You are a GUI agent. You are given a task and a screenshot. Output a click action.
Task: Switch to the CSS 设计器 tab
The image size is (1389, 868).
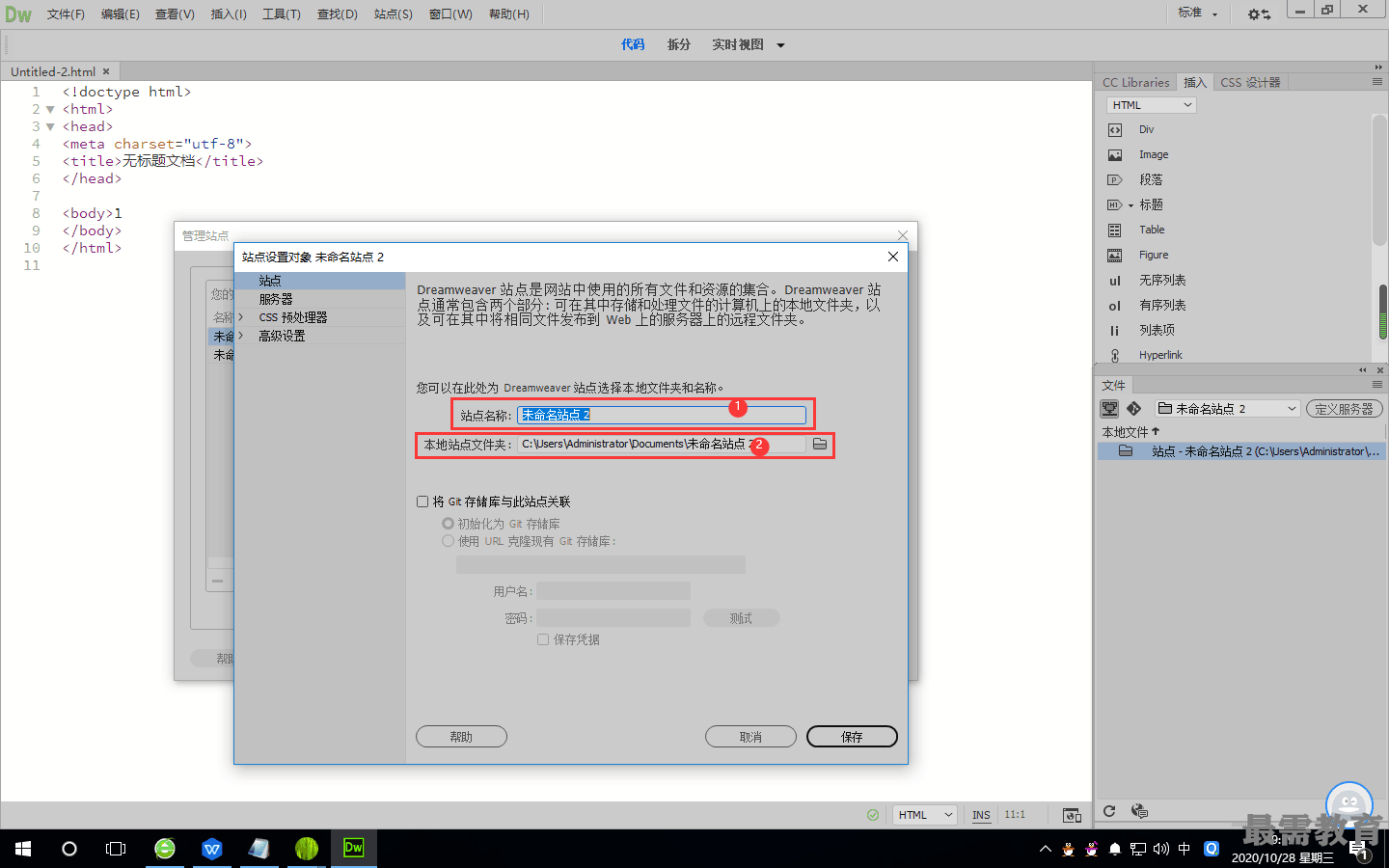click(1251, 83)
